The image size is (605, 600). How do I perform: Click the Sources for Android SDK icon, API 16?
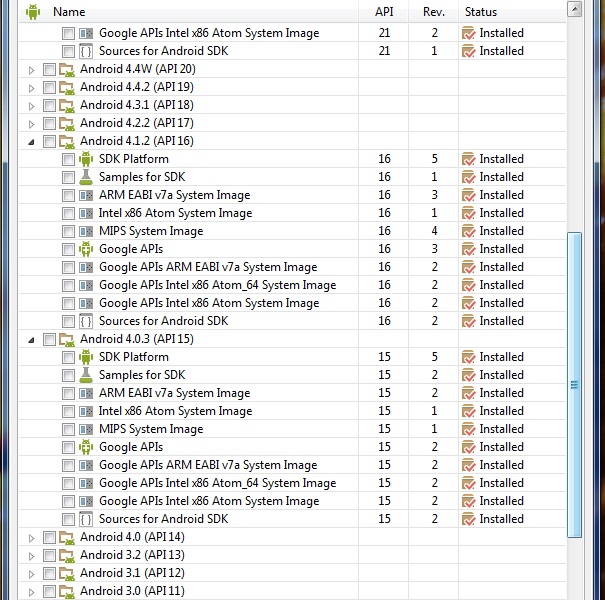point(86,321)
